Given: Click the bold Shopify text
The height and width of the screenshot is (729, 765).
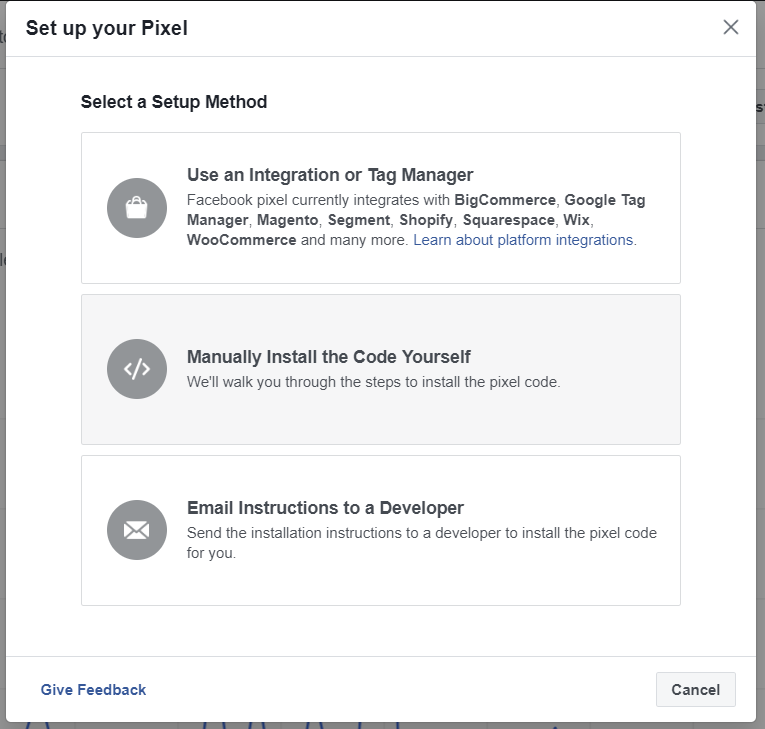Looking at the screenshot, I should pyautogui.click(x=426, y=220).
